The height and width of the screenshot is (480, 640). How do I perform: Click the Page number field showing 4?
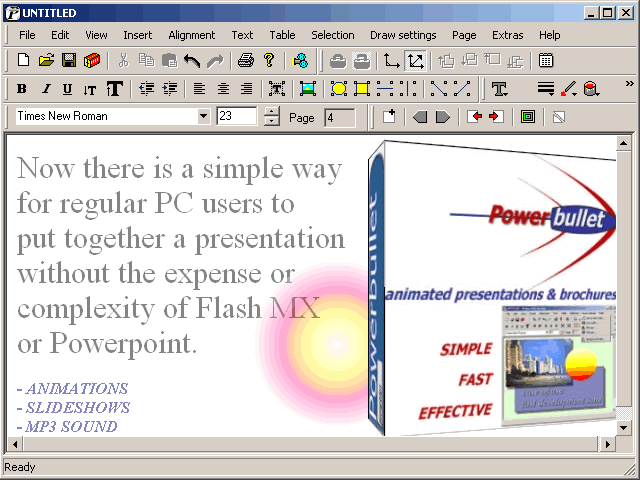click(x=340, y=118)
